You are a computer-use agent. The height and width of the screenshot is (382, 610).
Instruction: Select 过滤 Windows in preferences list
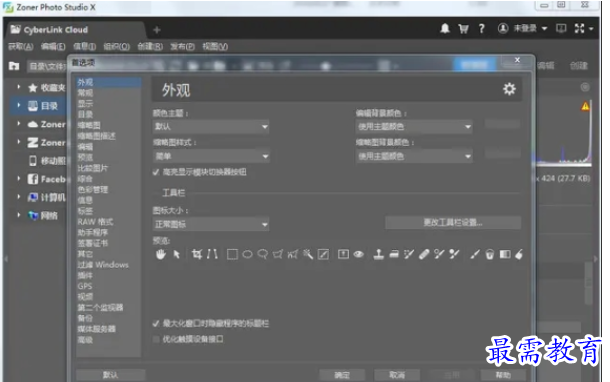point(103,265)
